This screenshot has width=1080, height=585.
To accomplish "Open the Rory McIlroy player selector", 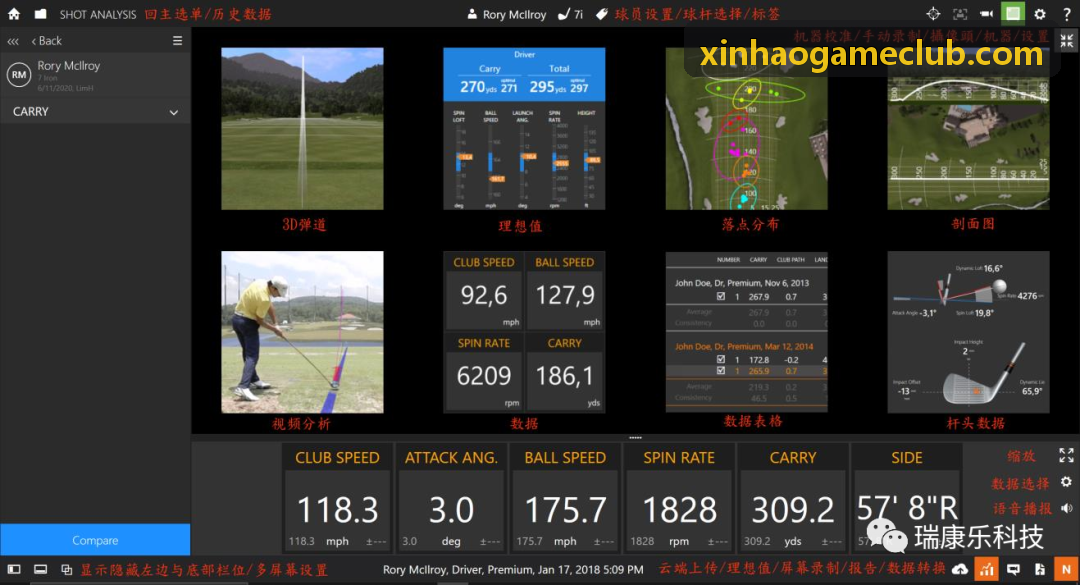I will [506, 14].
